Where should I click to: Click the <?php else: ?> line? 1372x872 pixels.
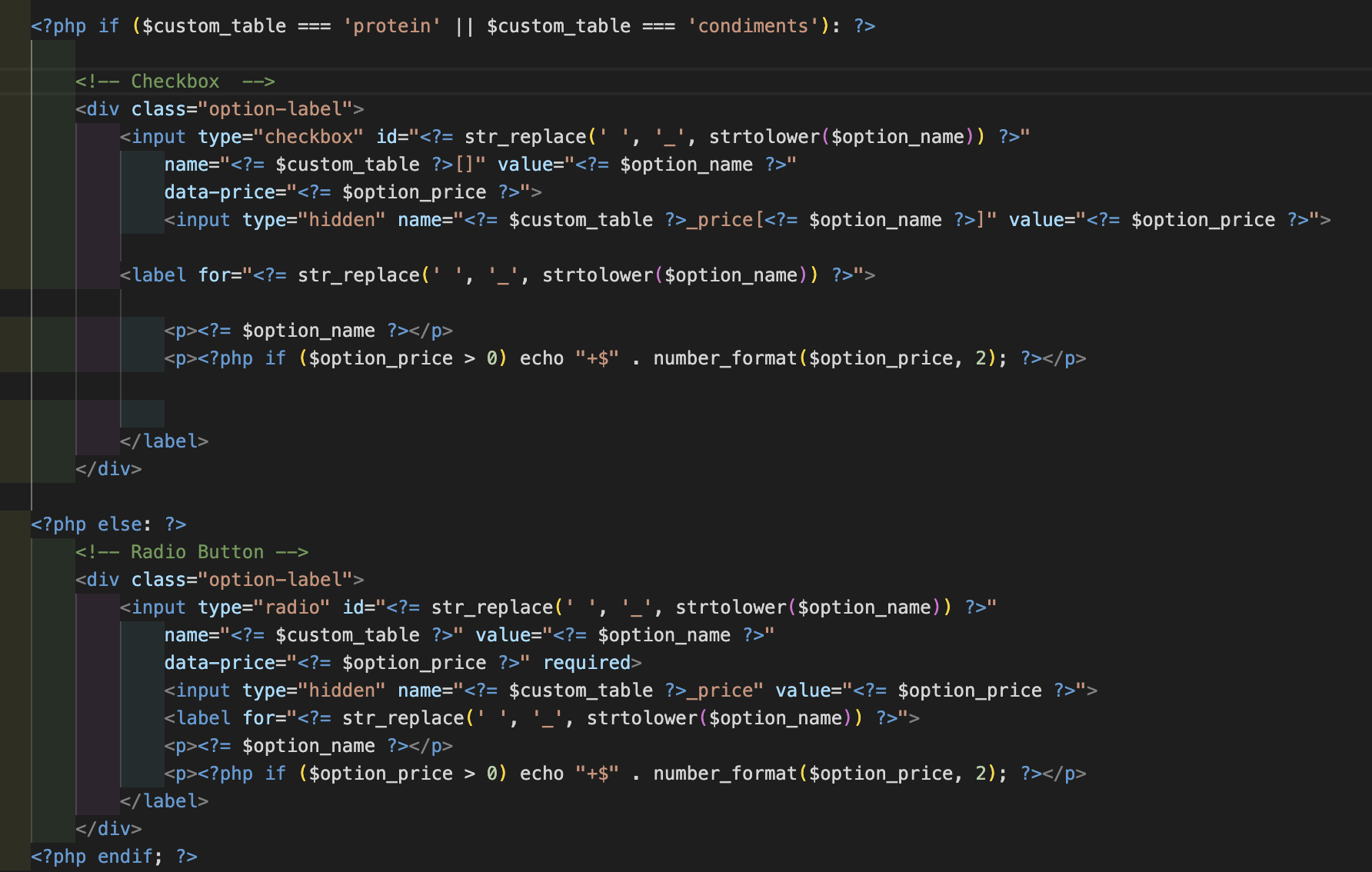(108, 524)
